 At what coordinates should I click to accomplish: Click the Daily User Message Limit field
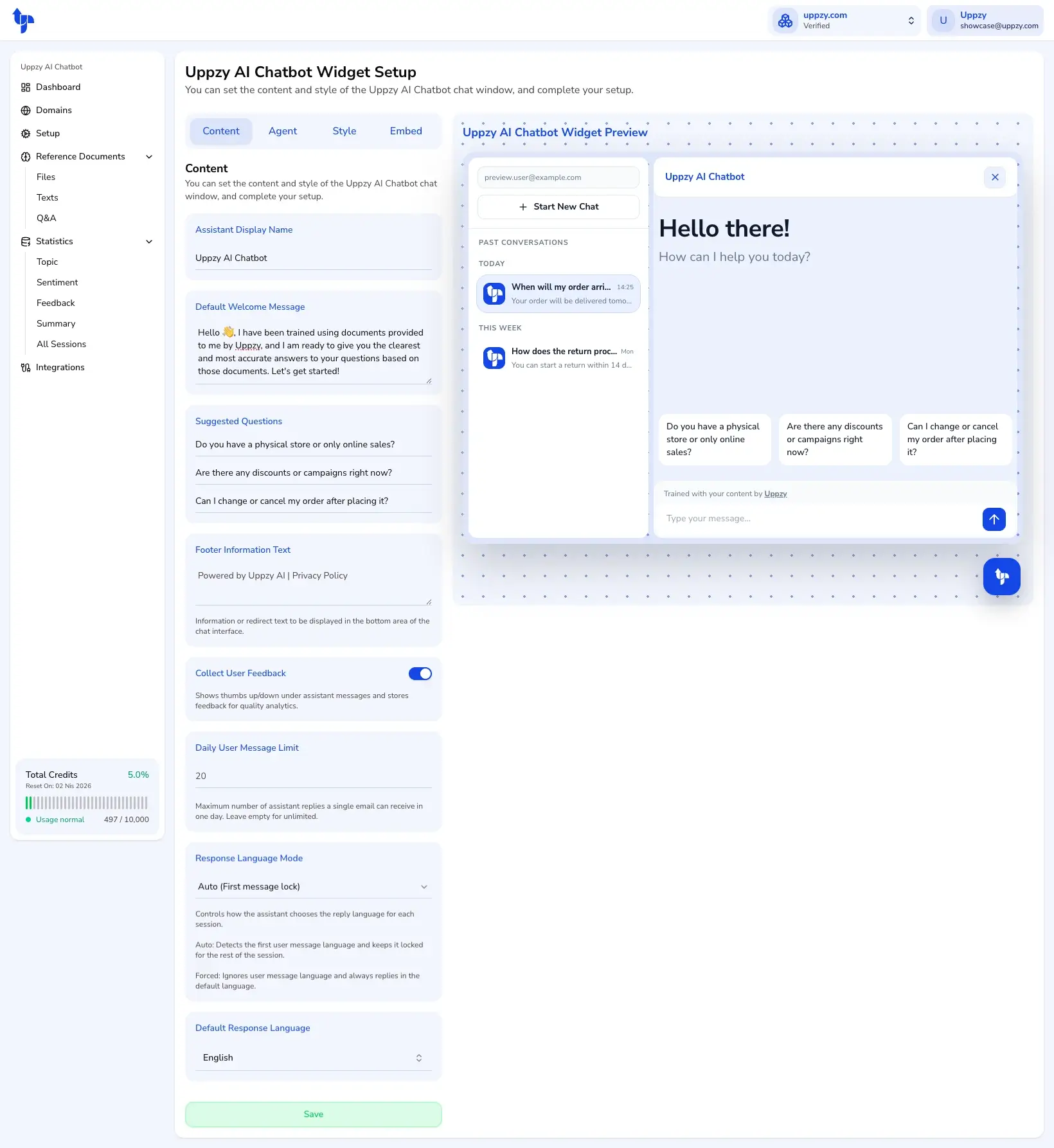313,776
